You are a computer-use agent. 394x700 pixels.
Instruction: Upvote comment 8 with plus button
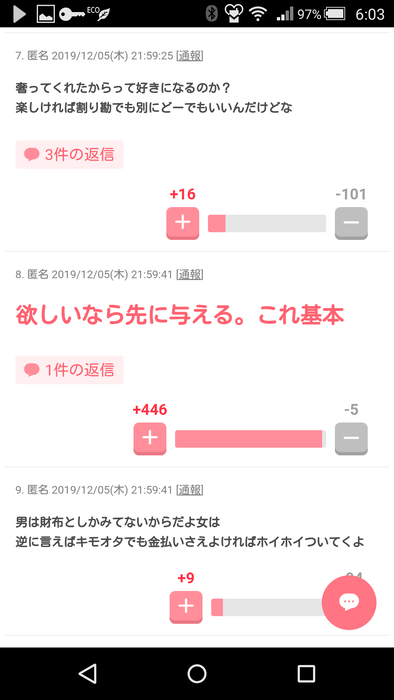150,439
